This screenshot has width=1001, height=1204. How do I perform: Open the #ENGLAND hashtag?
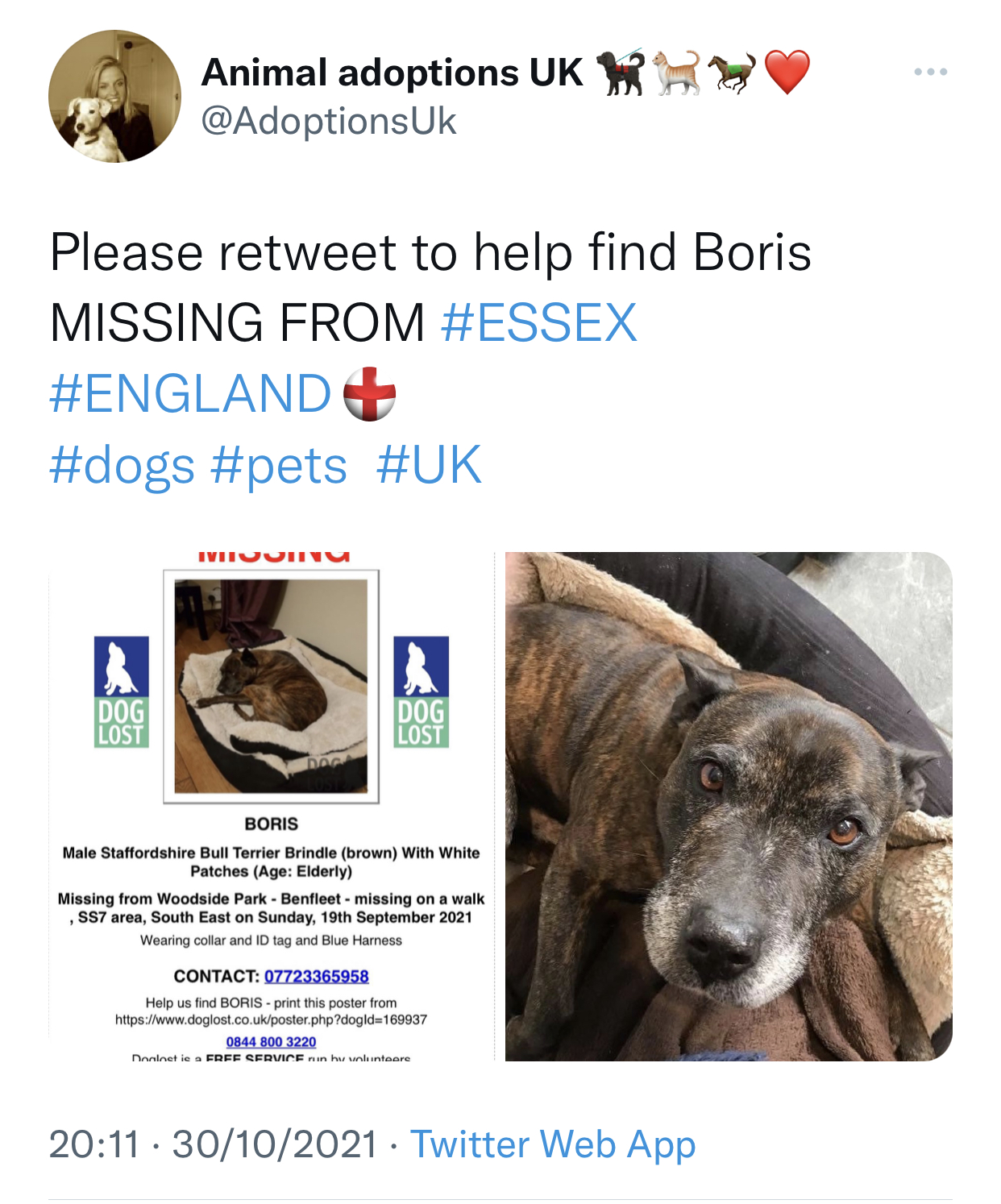[x=190, y=393]
